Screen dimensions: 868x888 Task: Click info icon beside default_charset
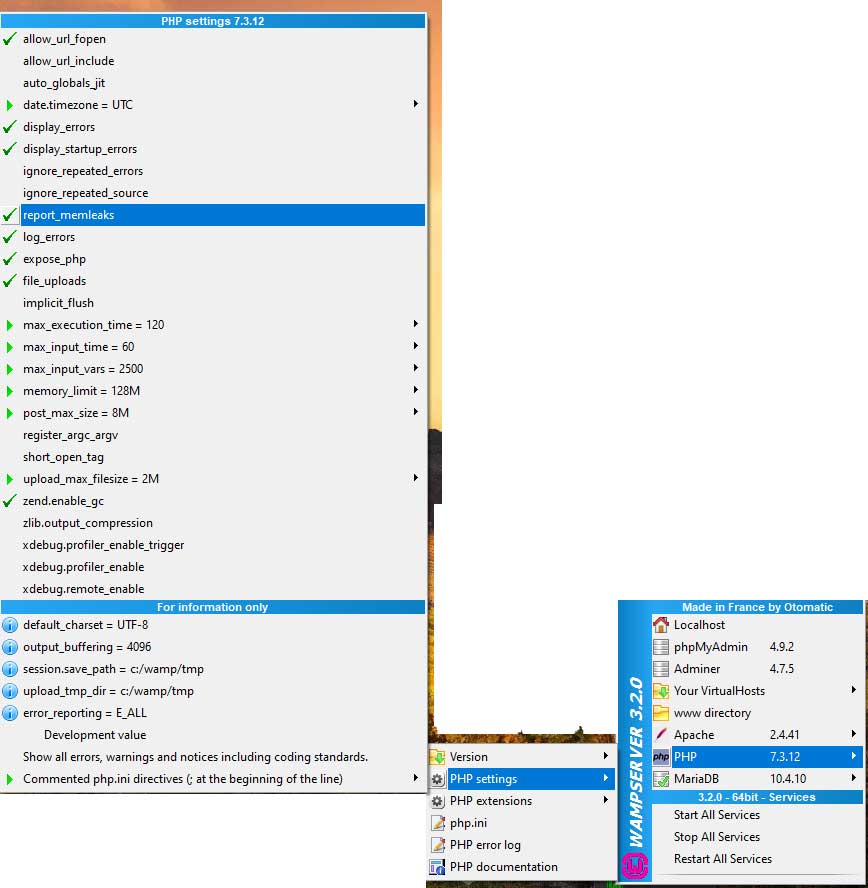point(10,625)
